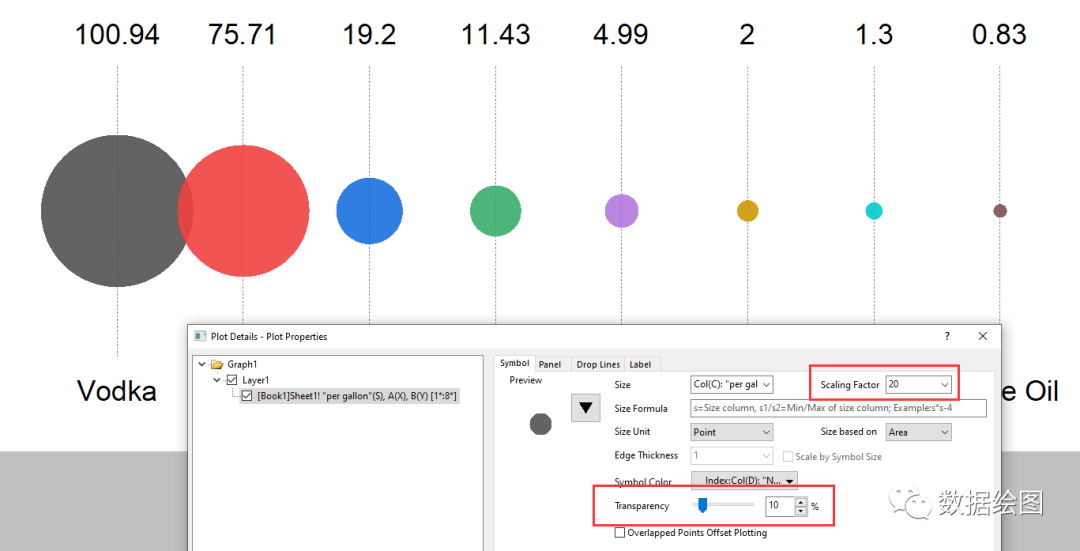Select the Graph1 folder icon in tree
The height and width of the screenshot is (551, 1080).
click(x=217, y=364)
